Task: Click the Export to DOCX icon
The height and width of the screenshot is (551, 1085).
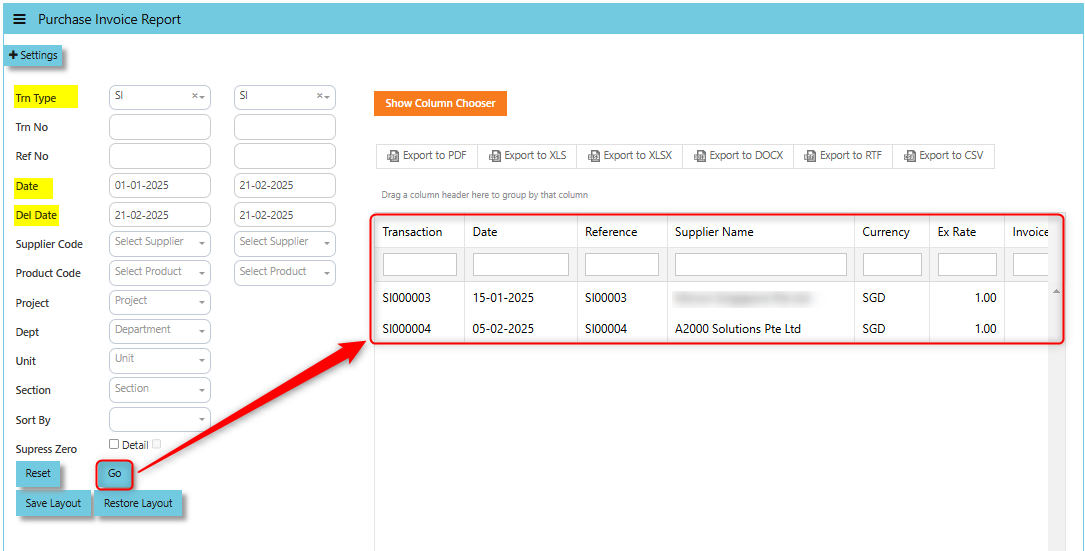Action: [700, 156]
